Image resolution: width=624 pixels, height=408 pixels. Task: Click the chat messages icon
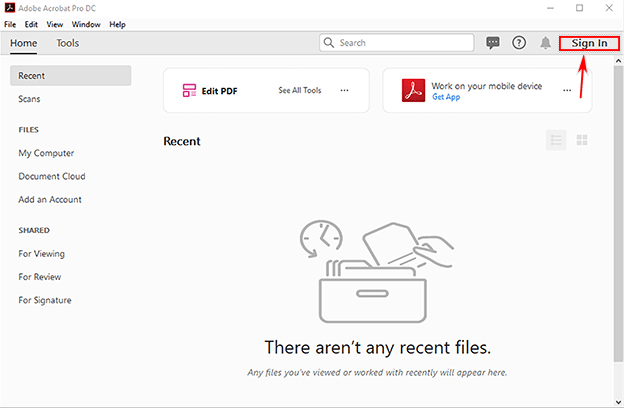click(x=492, y=43)
